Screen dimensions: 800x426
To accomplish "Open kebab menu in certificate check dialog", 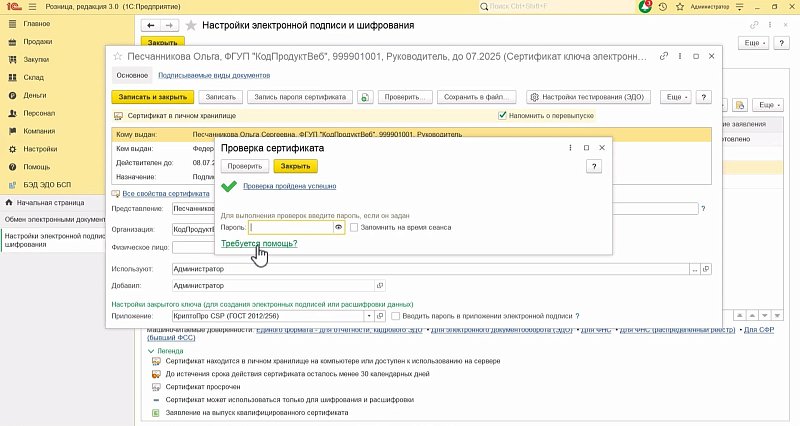I will (570, 147).
